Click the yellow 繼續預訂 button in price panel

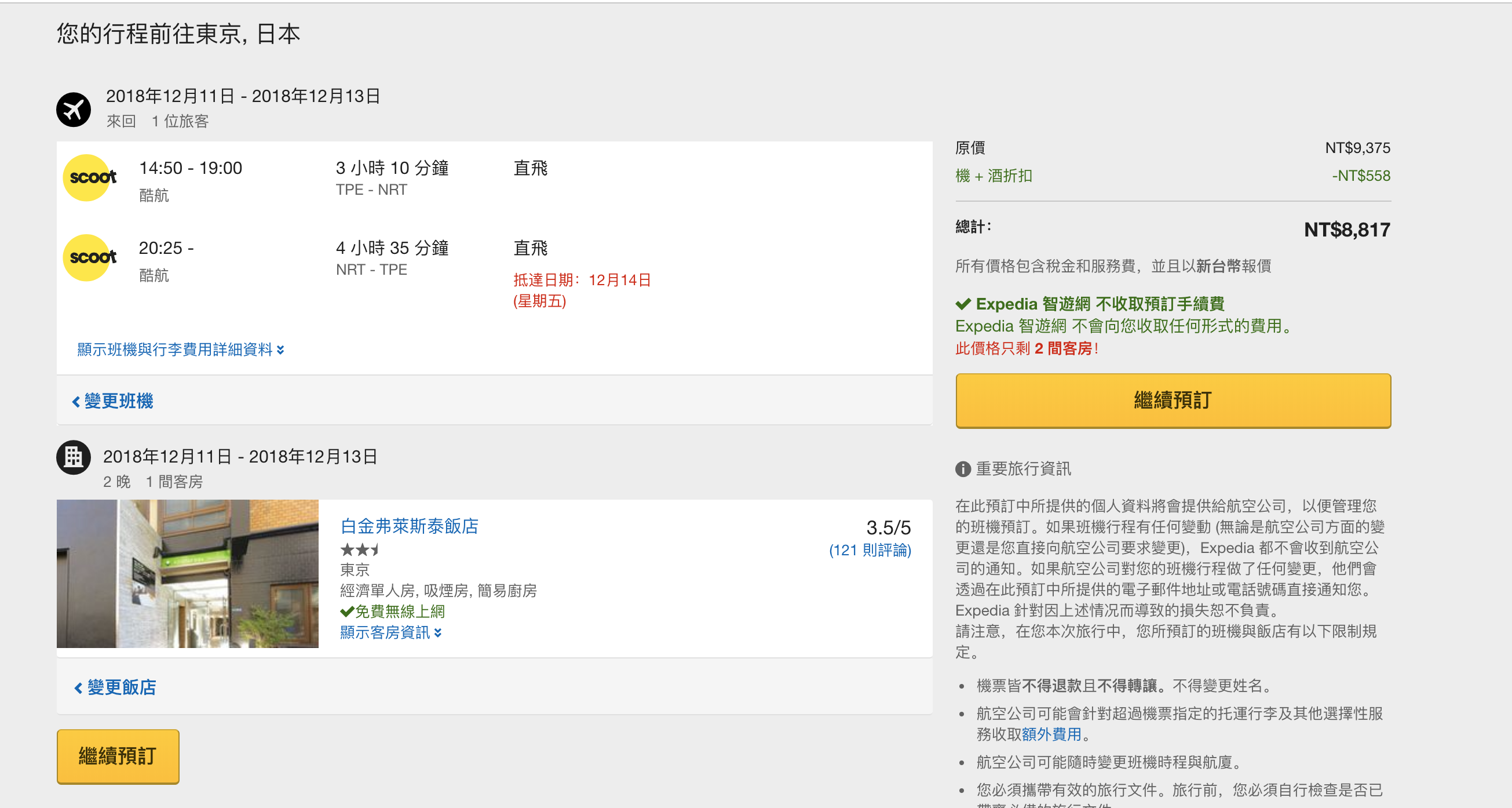point(1173,401)
